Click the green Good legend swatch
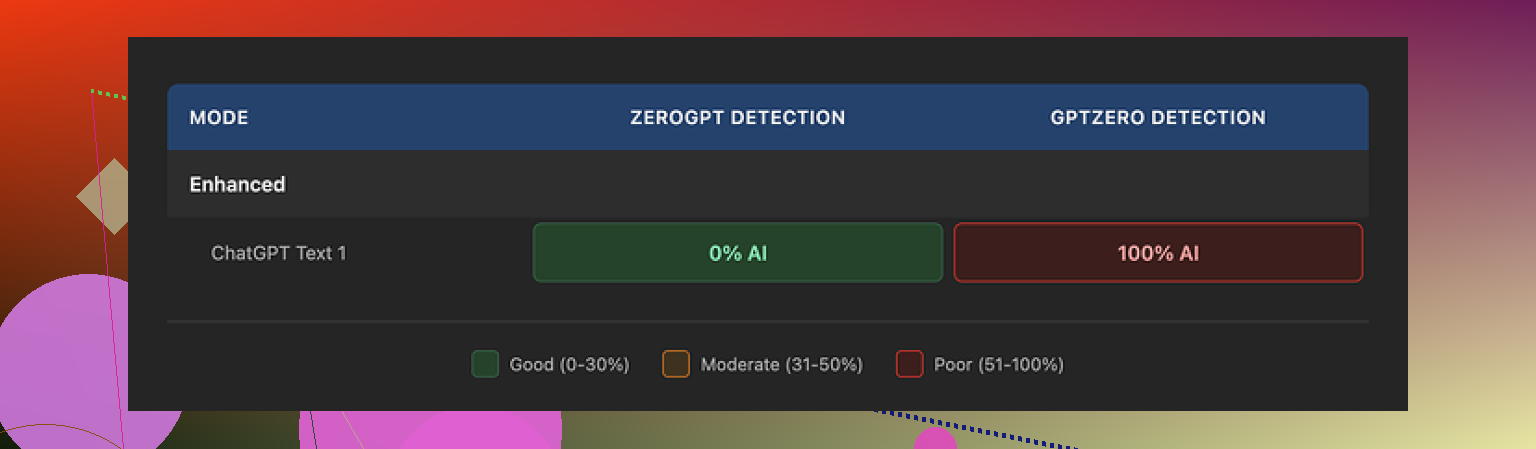Image resolution: width=1536 pixels, height=449 pixels. tap(485, 364)
